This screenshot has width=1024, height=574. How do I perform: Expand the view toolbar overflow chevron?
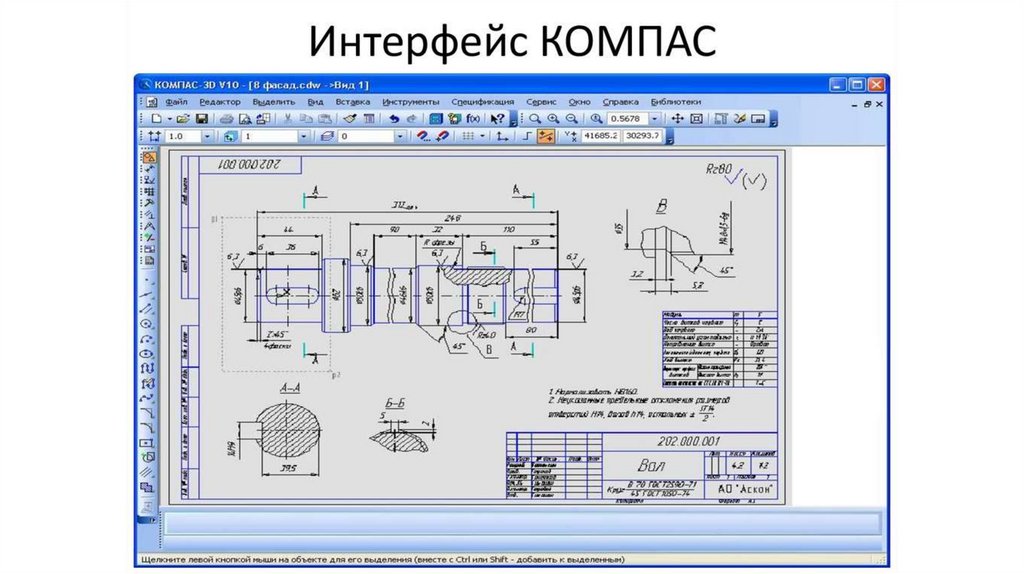774,120
